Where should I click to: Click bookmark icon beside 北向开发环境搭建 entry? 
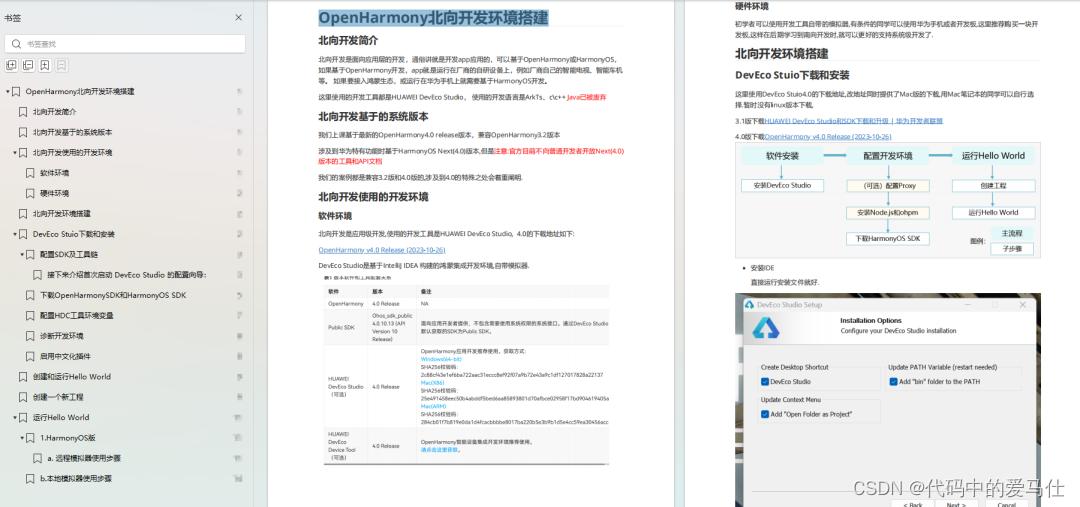point(23,214)
